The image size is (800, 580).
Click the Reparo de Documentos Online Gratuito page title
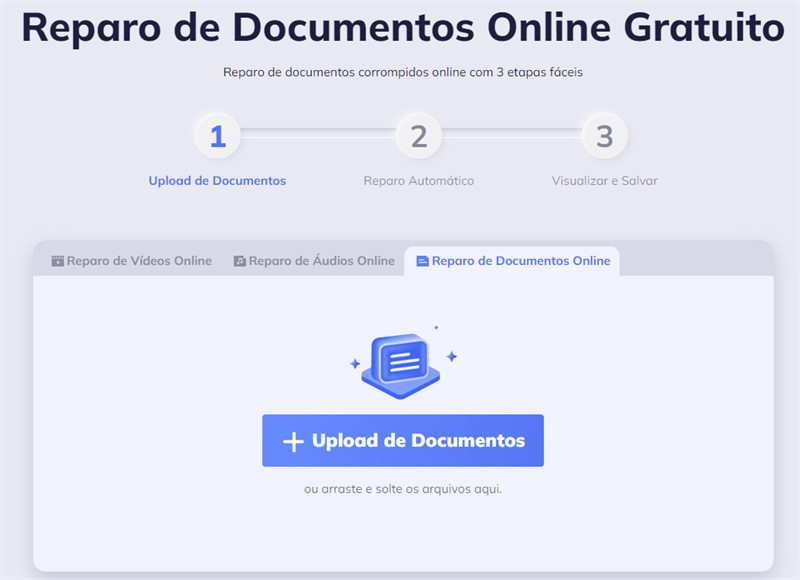[400, 28]
